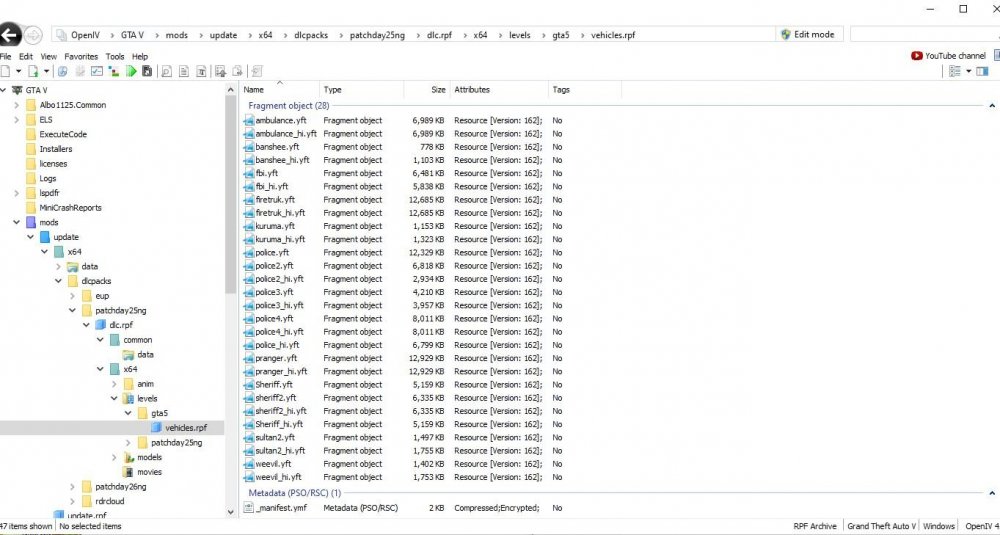Collapse the mods tree node
Image resolution: width=1000 pixels, height=535 pixels.
[x=17, y=223]
